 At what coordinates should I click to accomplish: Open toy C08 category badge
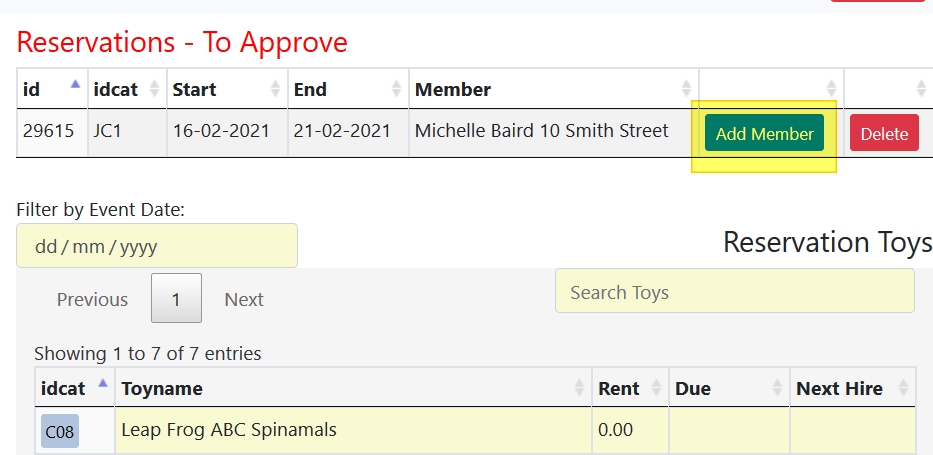click(59, 431)
